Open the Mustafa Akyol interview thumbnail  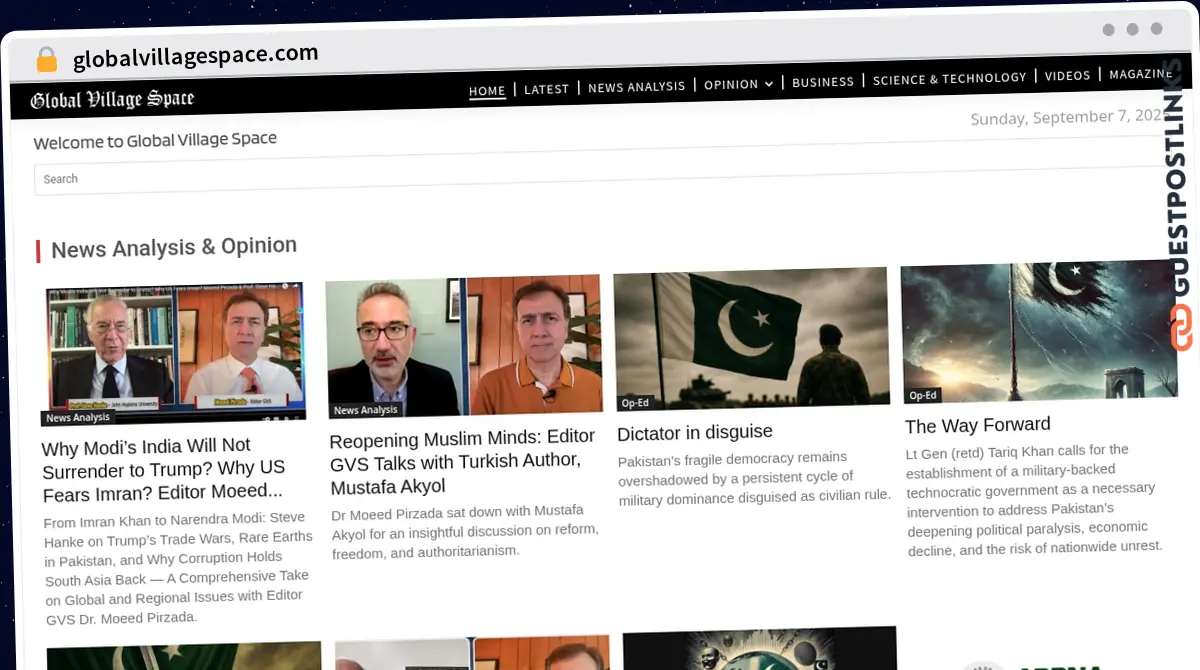[464, 346]
